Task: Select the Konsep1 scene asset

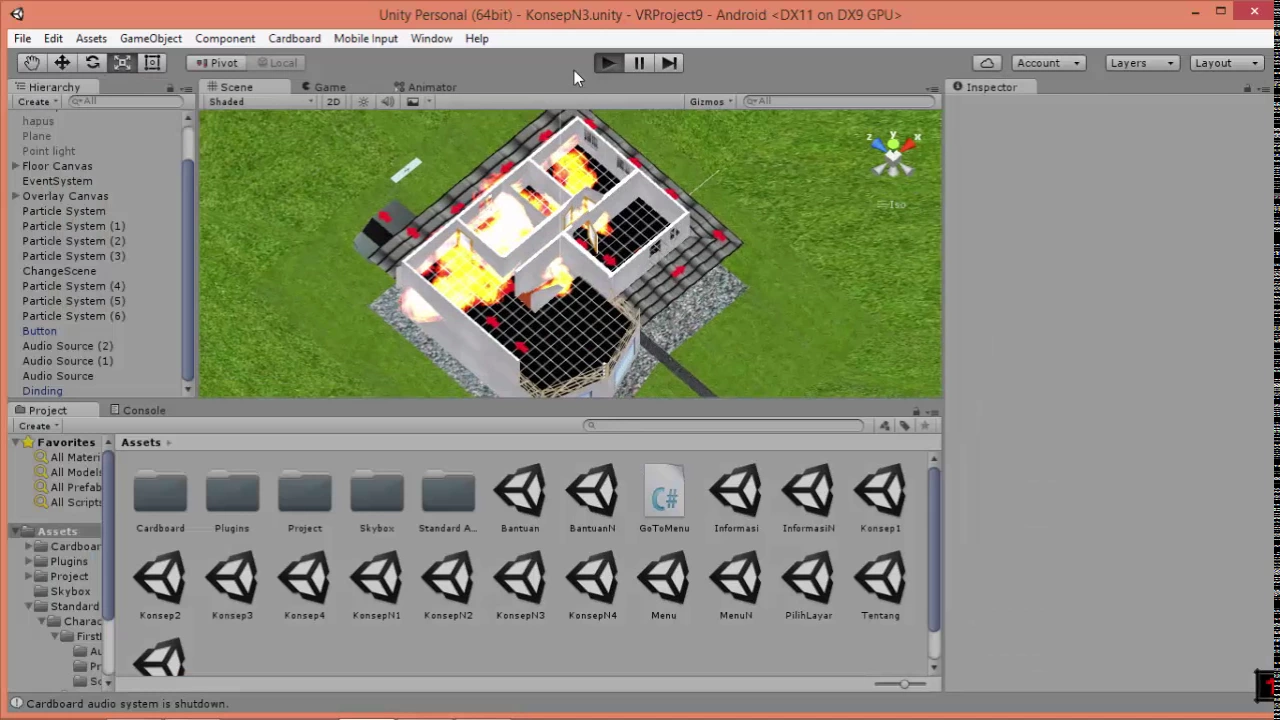Action: click(x=880, y=498)
